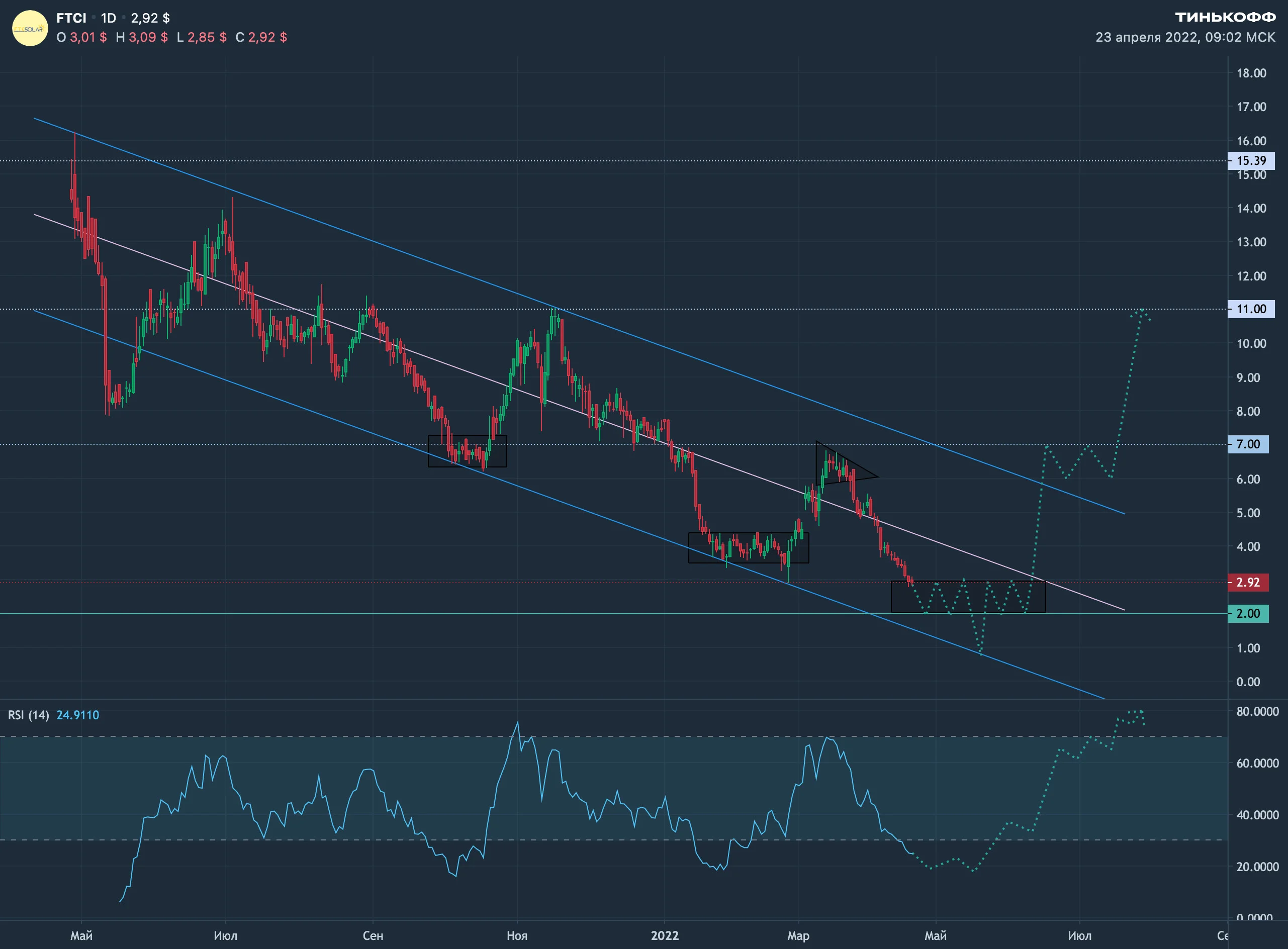Click the RSI value 24.9110
Viewport: 1288px width, 949px height.
coord(77,715)
